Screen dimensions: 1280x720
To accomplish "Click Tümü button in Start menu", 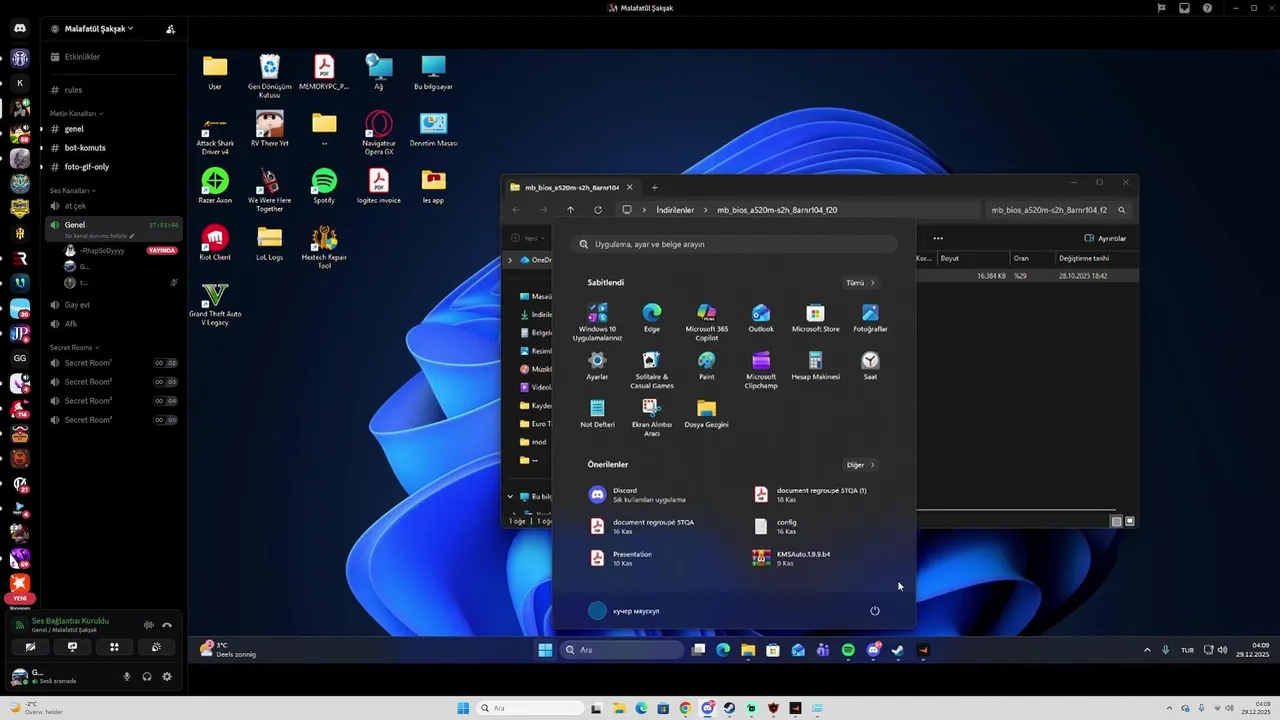I will tap(860, 283).
